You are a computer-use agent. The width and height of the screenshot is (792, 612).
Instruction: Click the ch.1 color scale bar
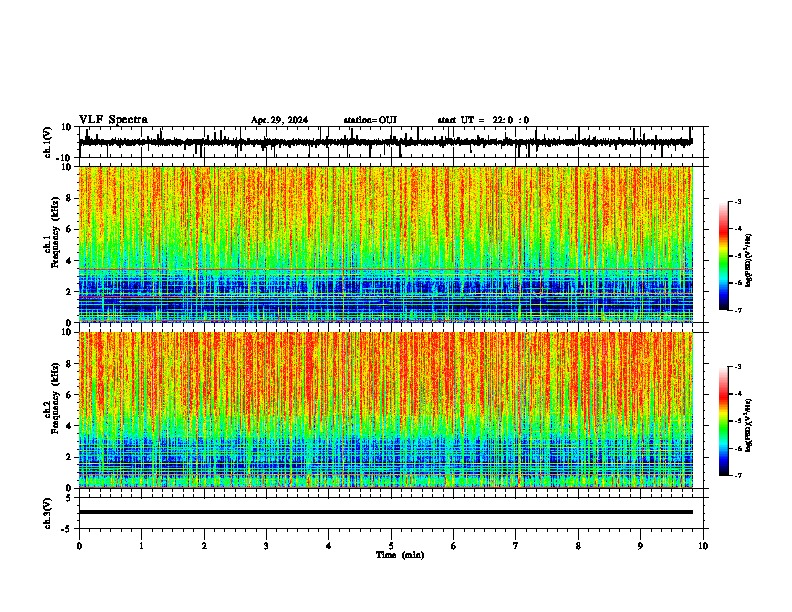point(723,256)
